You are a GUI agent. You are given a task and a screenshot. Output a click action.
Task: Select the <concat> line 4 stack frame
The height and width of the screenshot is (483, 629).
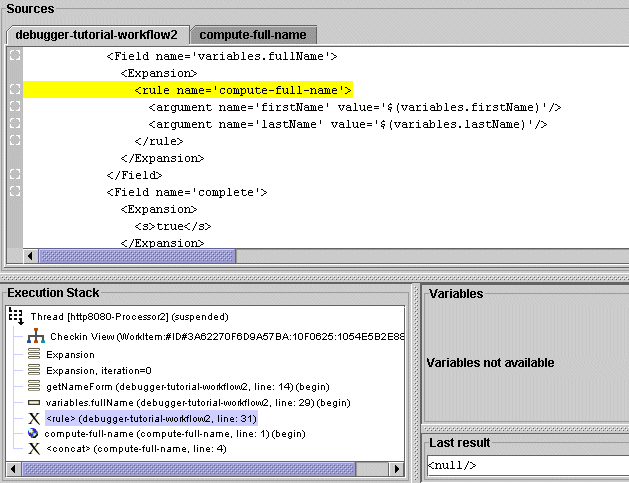(136, 448)
